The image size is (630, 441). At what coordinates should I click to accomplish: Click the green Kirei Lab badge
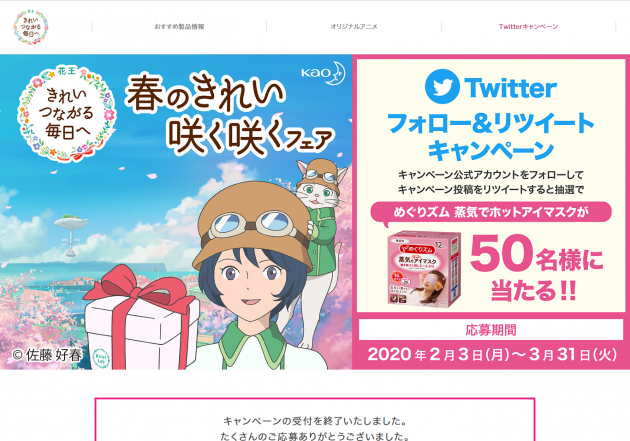[x=101, y=358]
